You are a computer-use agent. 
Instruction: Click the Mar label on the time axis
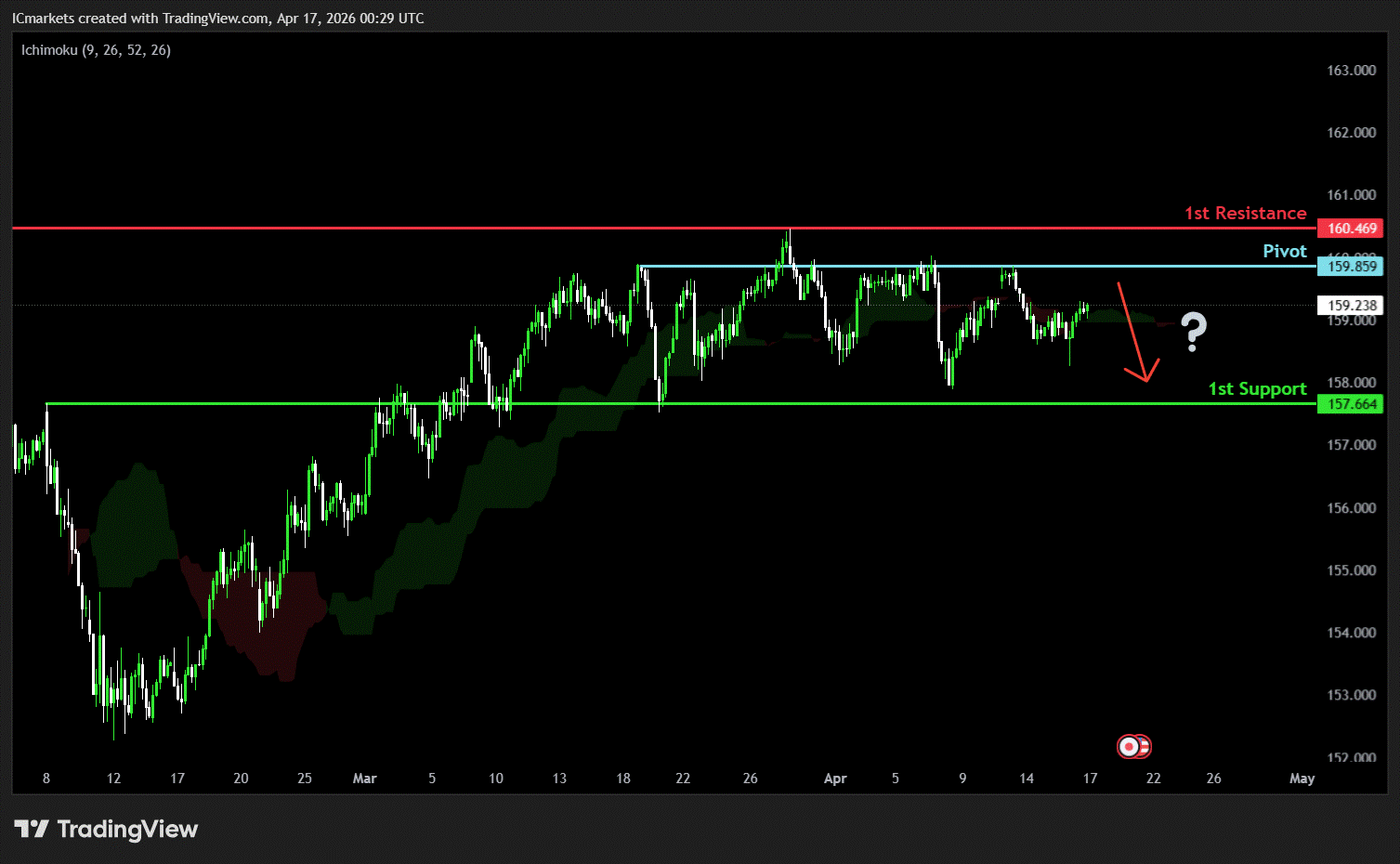tap(364, 779)
